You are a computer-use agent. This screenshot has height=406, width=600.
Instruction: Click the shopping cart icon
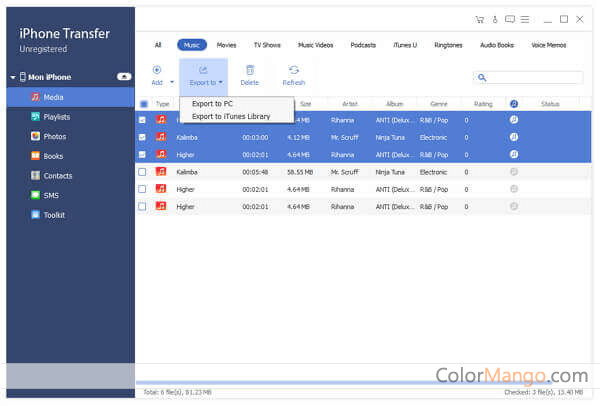(x=480, y=19)
